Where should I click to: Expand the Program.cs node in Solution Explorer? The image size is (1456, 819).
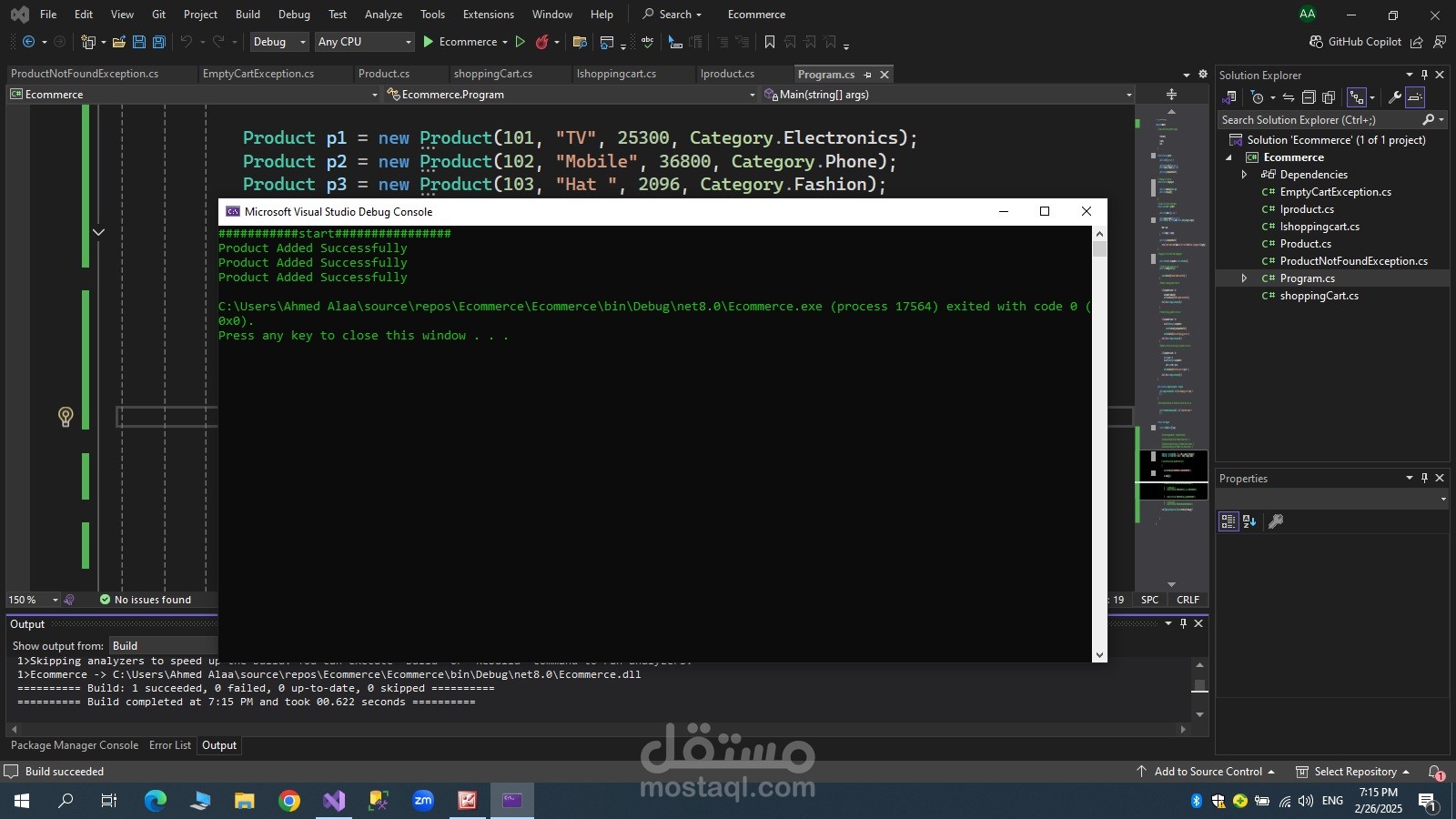1244,278
